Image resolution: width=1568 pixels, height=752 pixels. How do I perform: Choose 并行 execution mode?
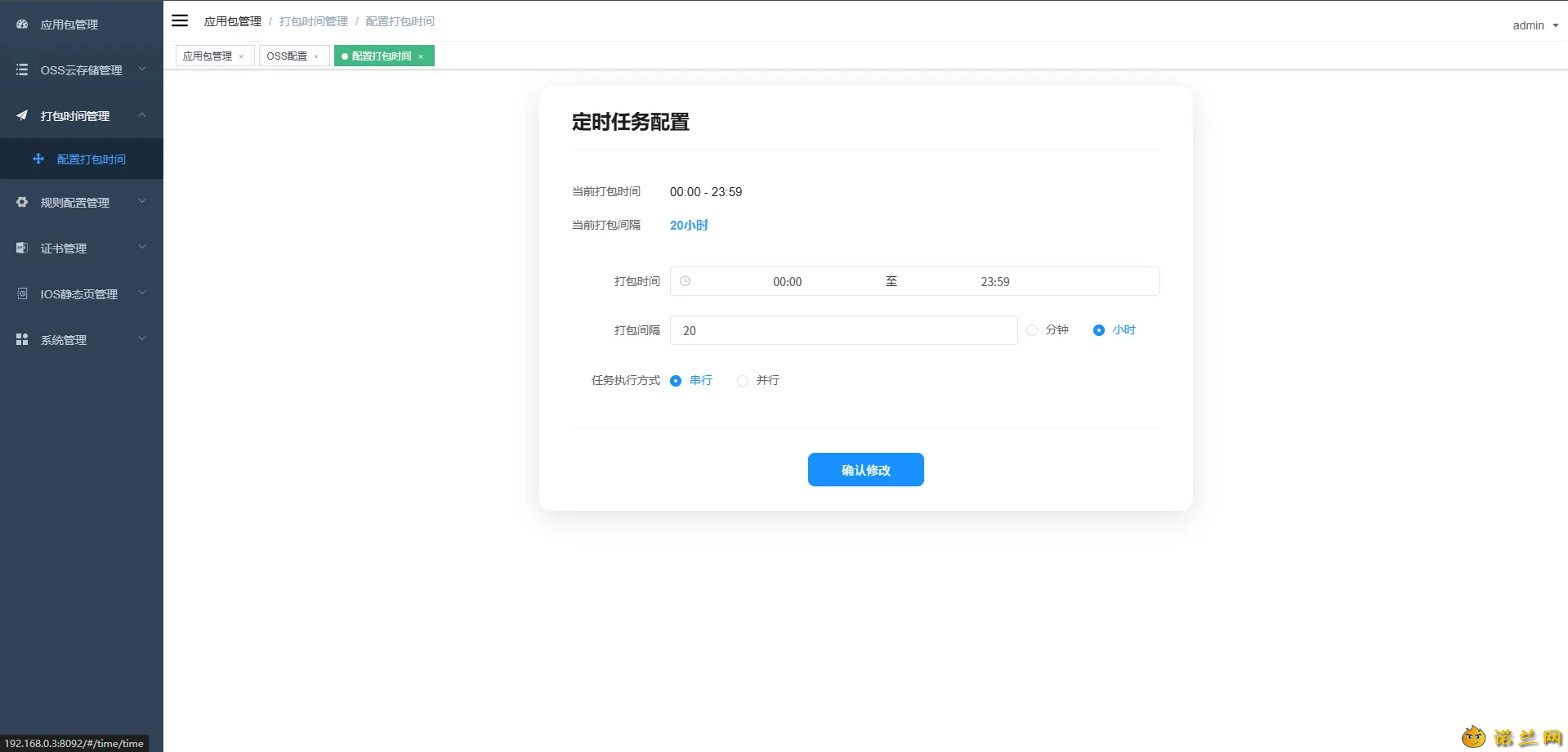click(x=743, y=381)
